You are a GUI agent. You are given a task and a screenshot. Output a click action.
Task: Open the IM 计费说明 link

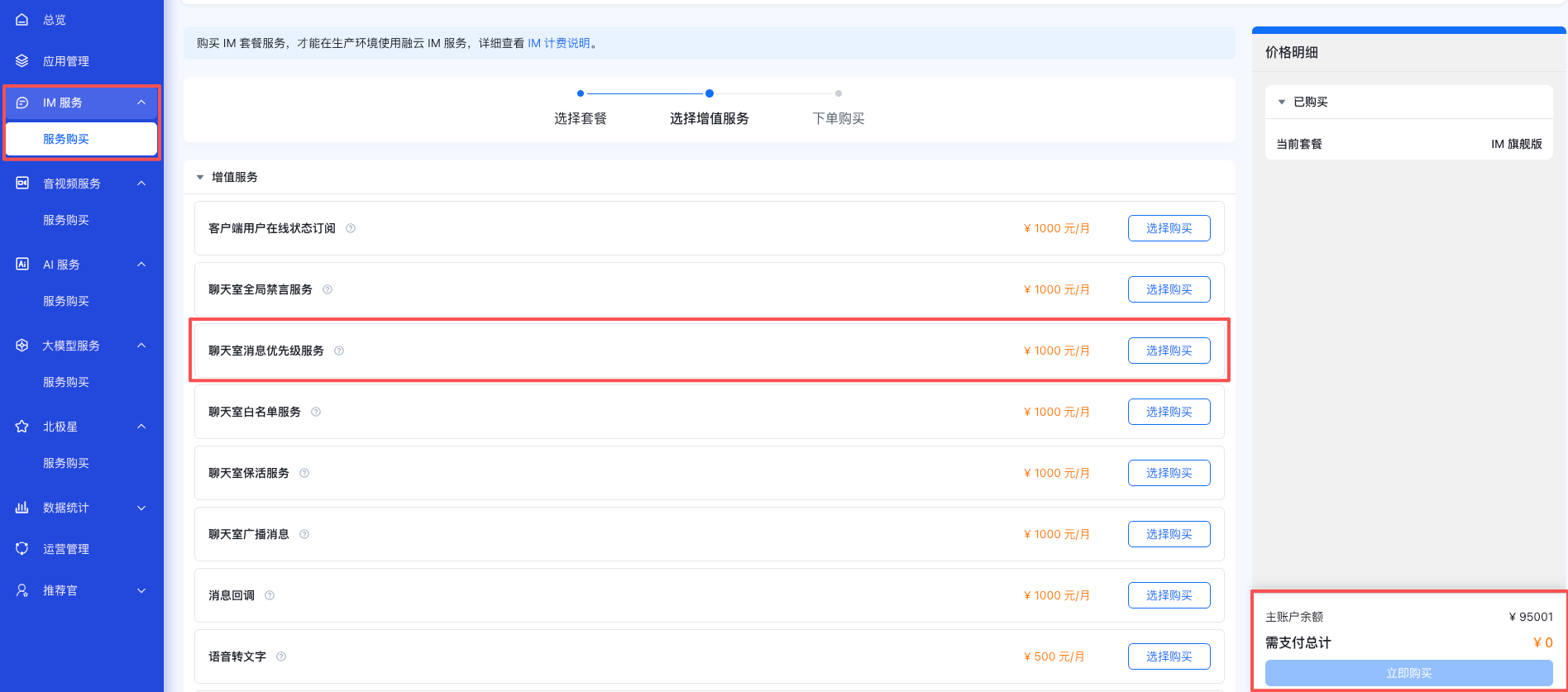click(x=559, y=43)
